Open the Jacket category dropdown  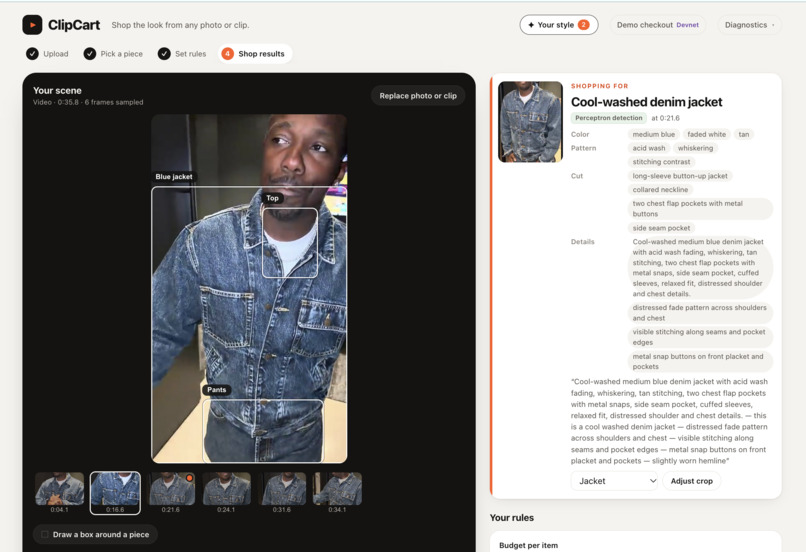click(614, 481)
